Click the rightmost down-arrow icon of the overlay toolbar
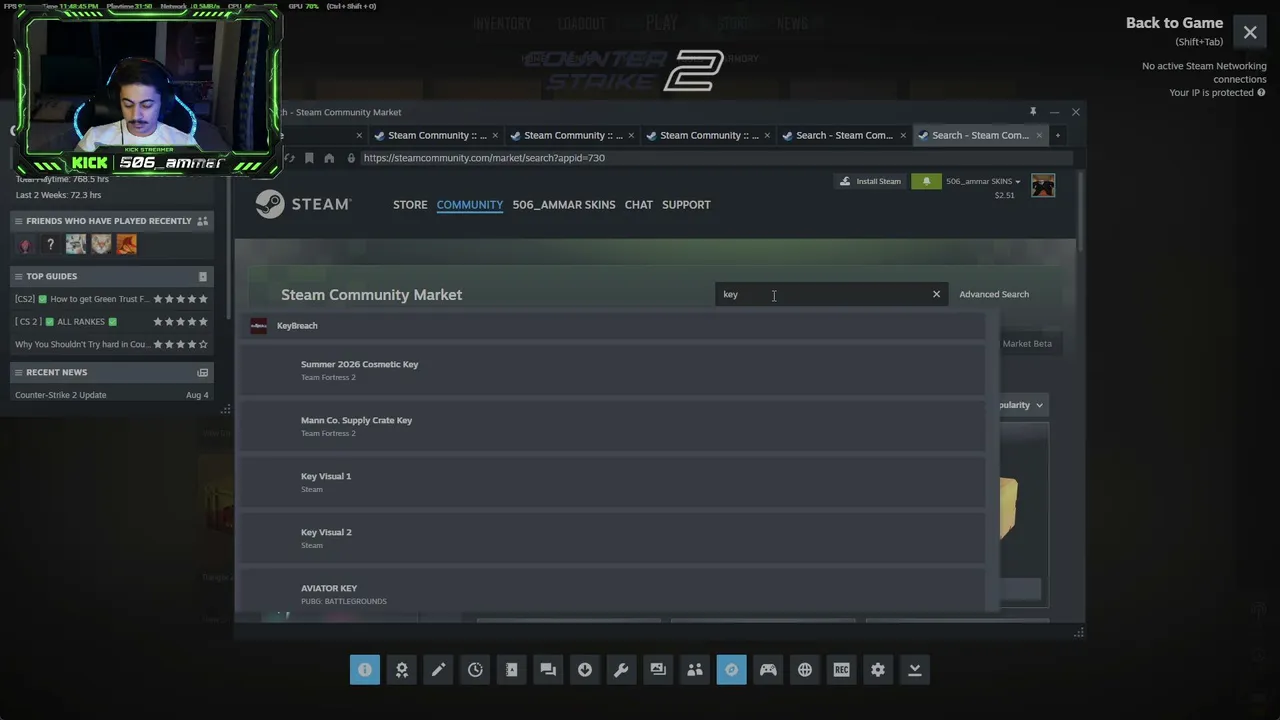Image resolution: width=1280 pixels, height=720 pixels. 915,670
